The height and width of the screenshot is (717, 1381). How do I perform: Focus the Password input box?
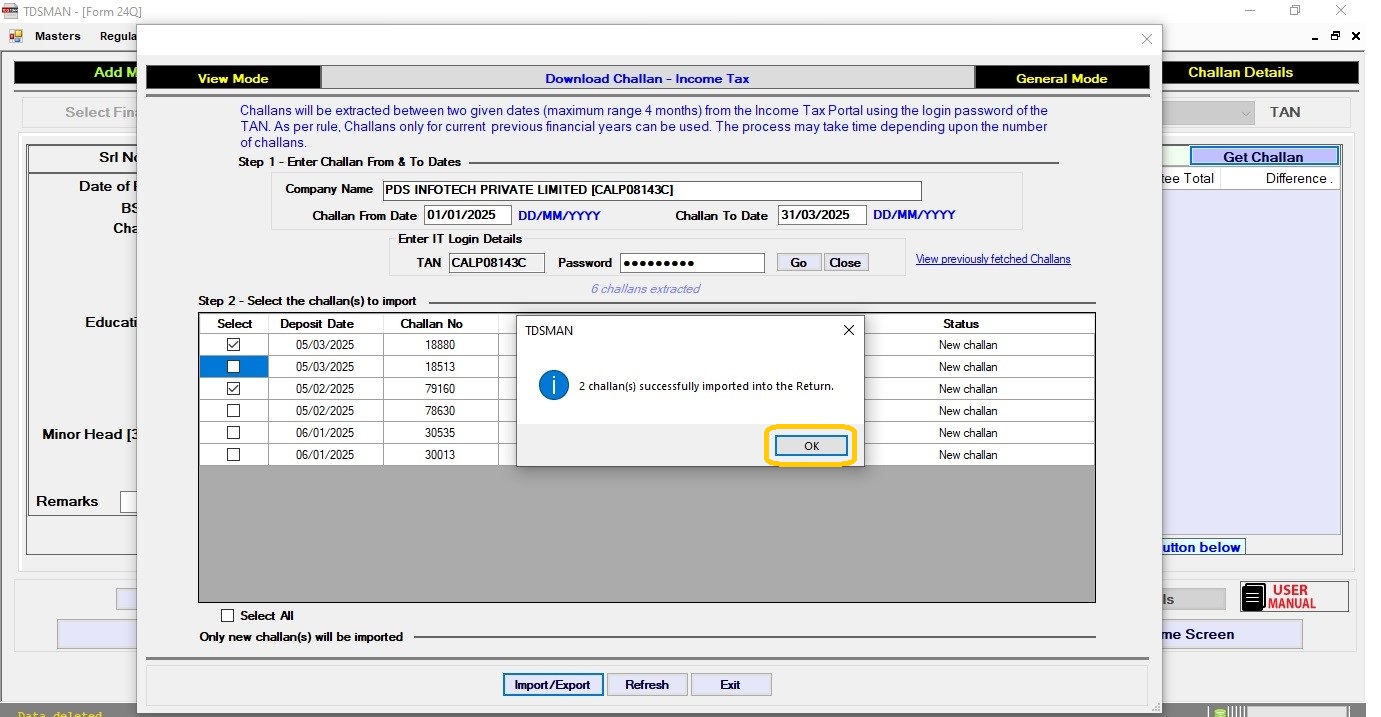click(x=692, y=263)
